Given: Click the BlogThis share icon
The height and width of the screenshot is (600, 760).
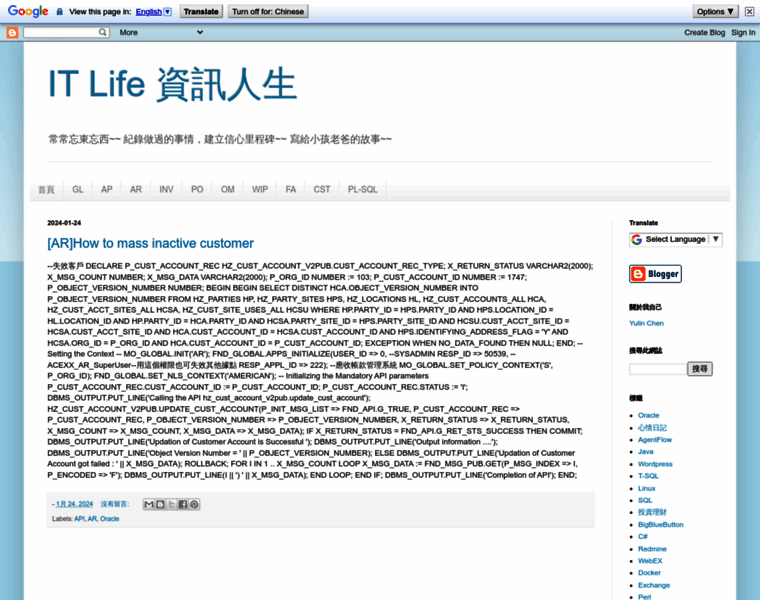Looking at the screenshot, I should (x=160, y=505).
